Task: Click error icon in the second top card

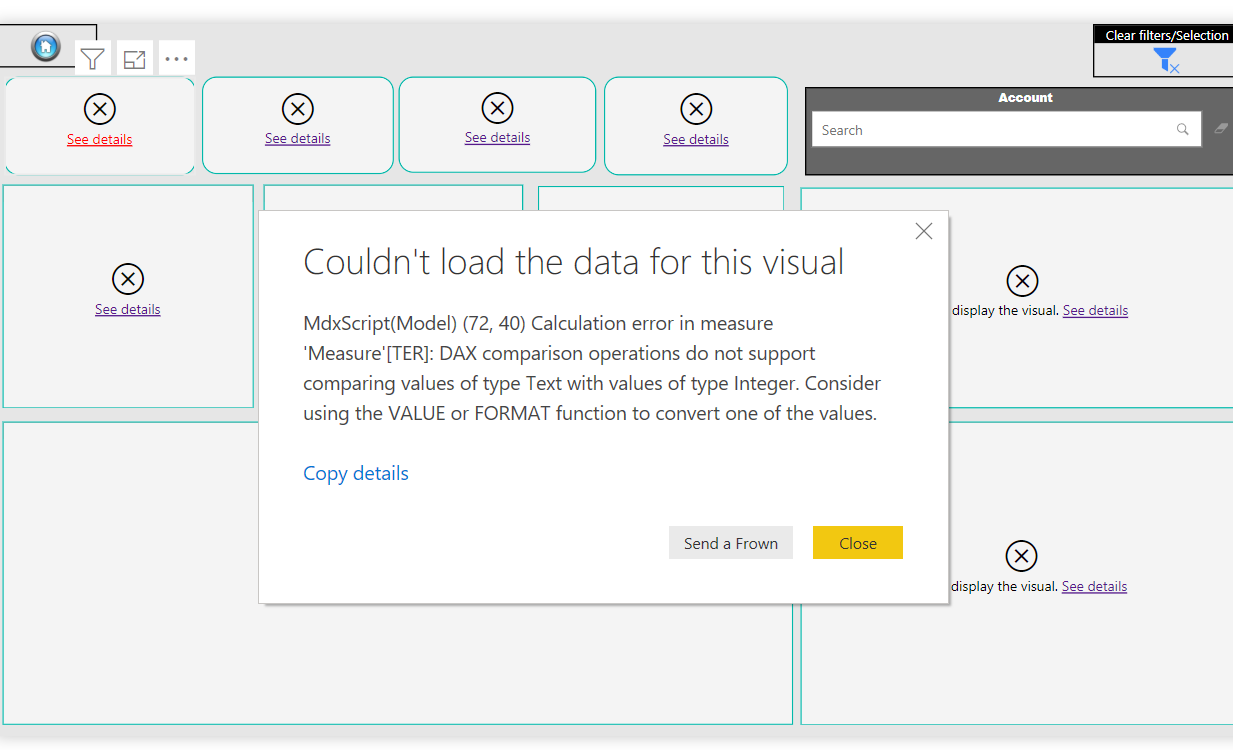Action: tap(298, 109)
